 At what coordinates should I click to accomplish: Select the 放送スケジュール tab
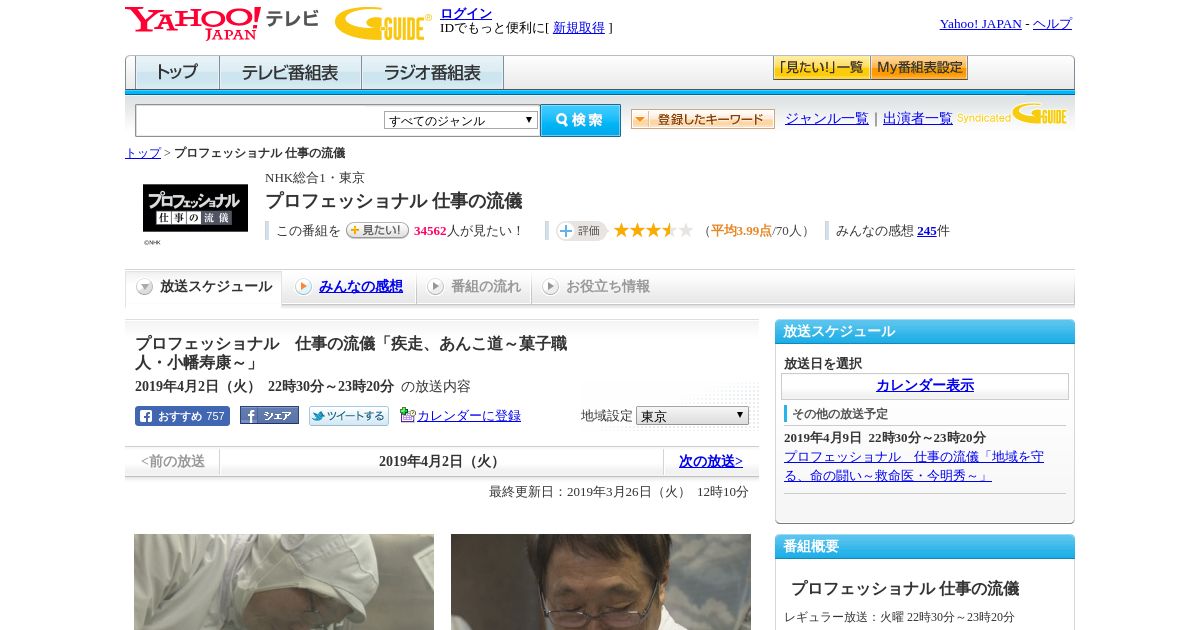pyautogui.click(x=204, y=287)
